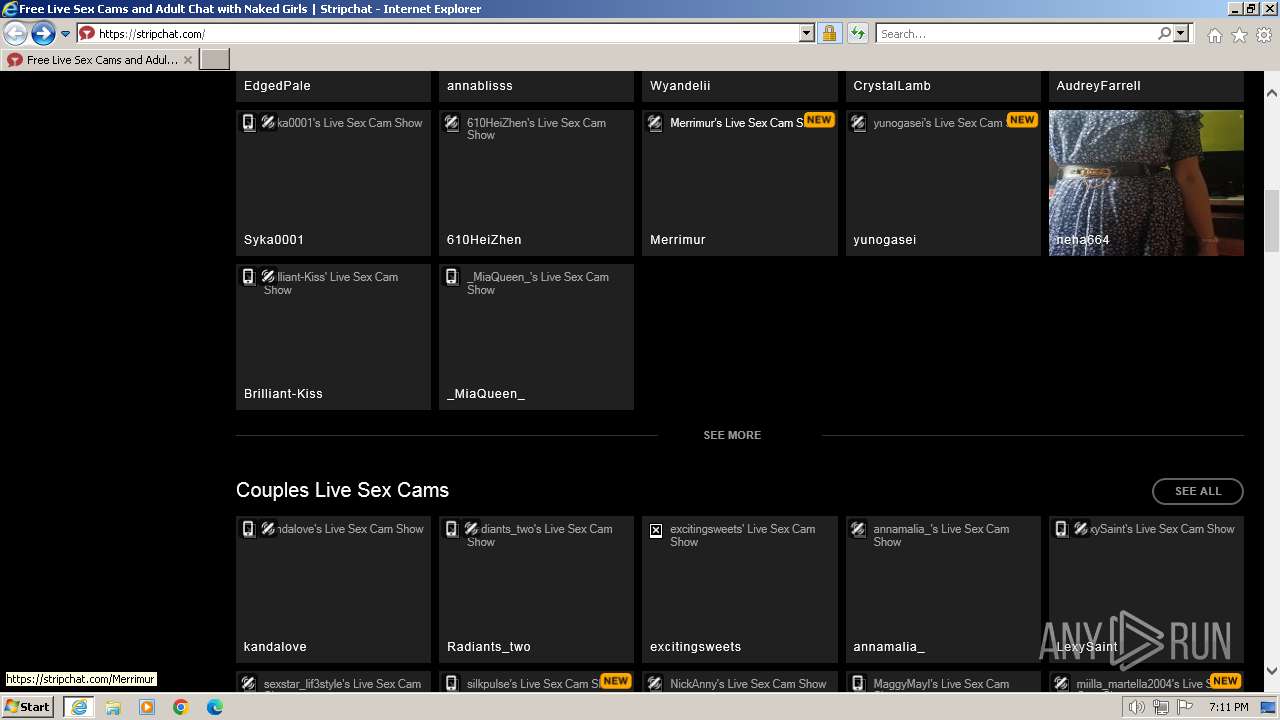Click the mobile icon on Brilliant-Kiss card
The height and width of the screenshot is (720, 1280).
click(249, 277)
